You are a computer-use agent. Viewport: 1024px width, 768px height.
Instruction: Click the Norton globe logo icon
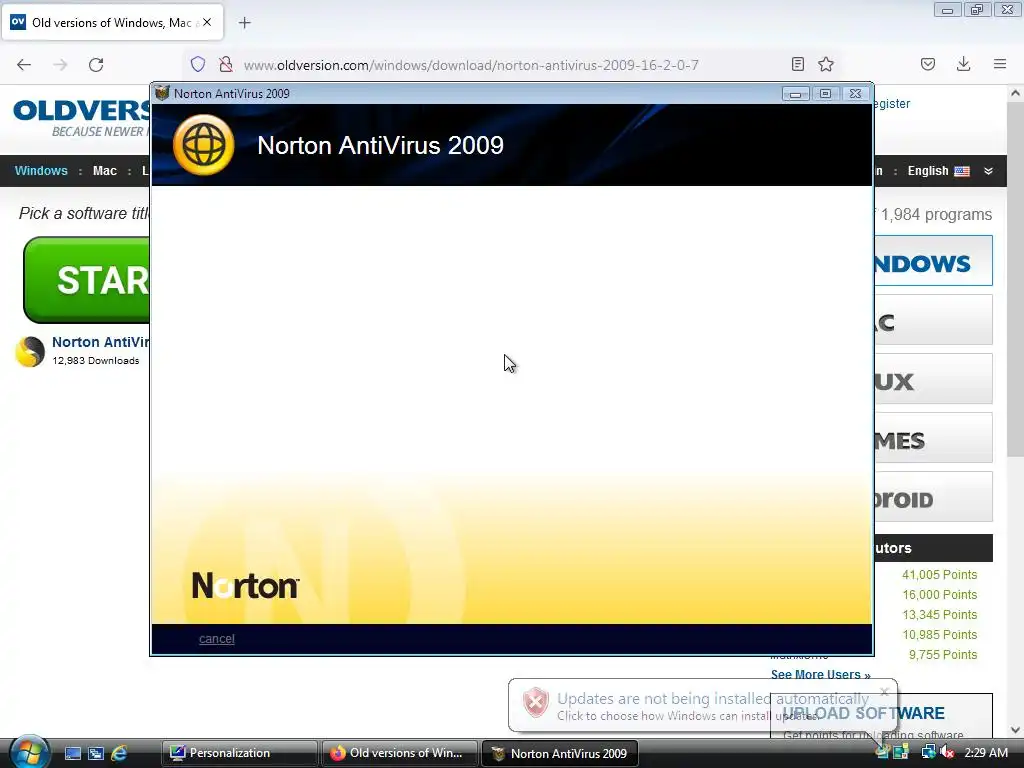[x=204, y=145]
